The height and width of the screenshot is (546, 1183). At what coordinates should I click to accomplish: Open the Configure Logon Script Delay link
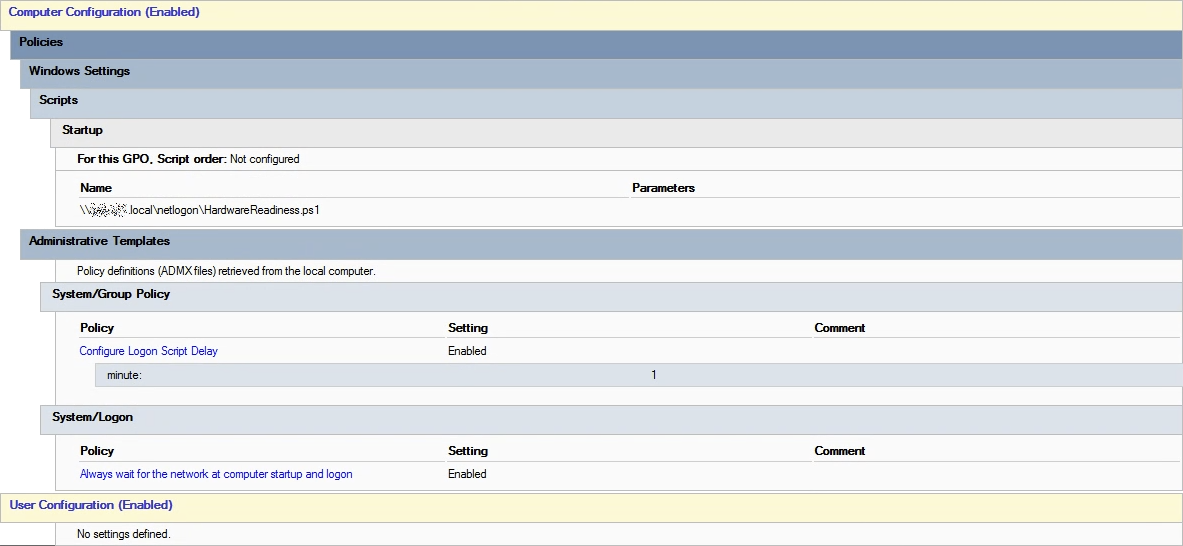click(148, 351)
